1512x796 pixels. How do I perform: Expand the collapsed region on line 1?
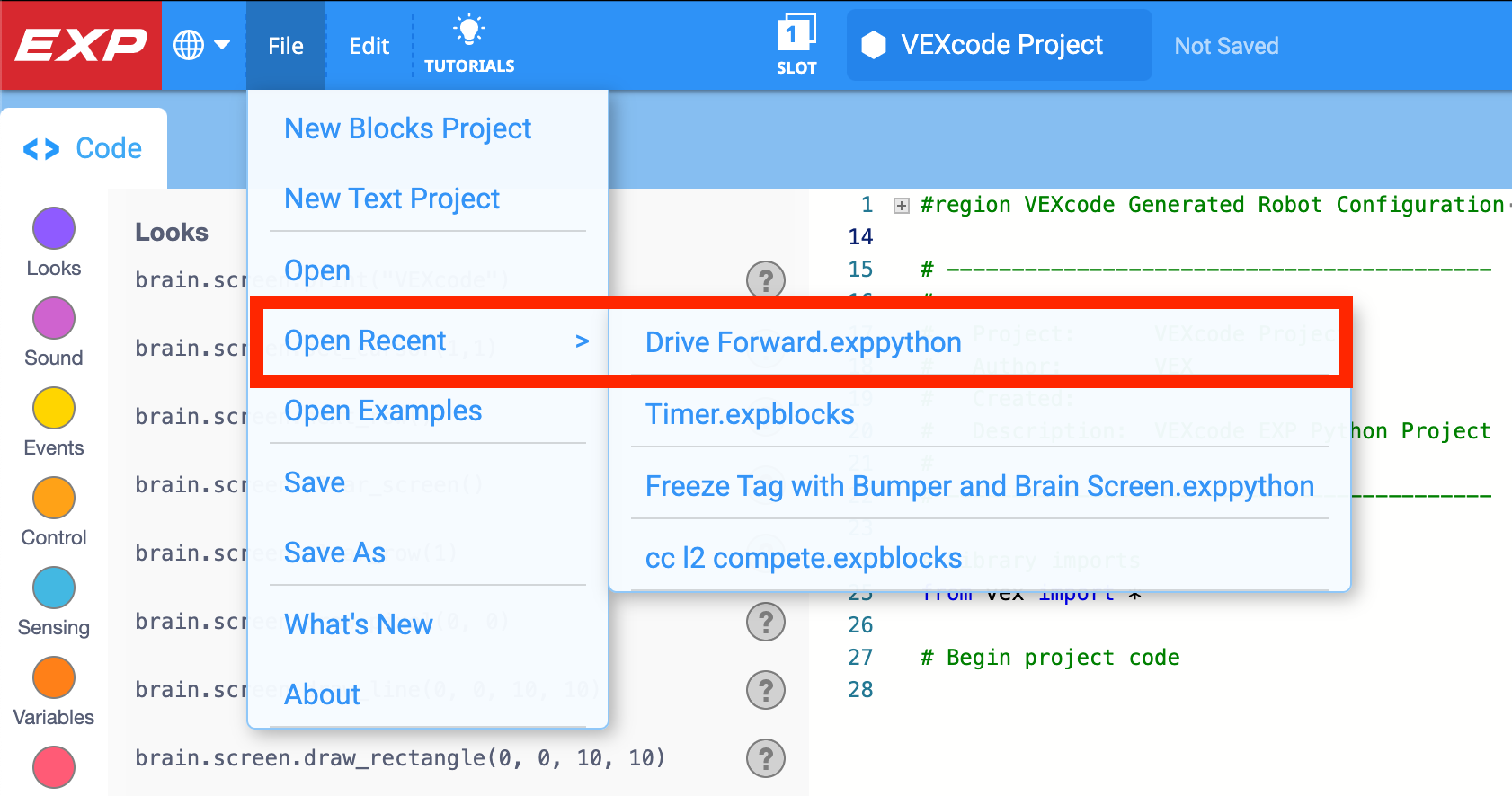[901, 206]
